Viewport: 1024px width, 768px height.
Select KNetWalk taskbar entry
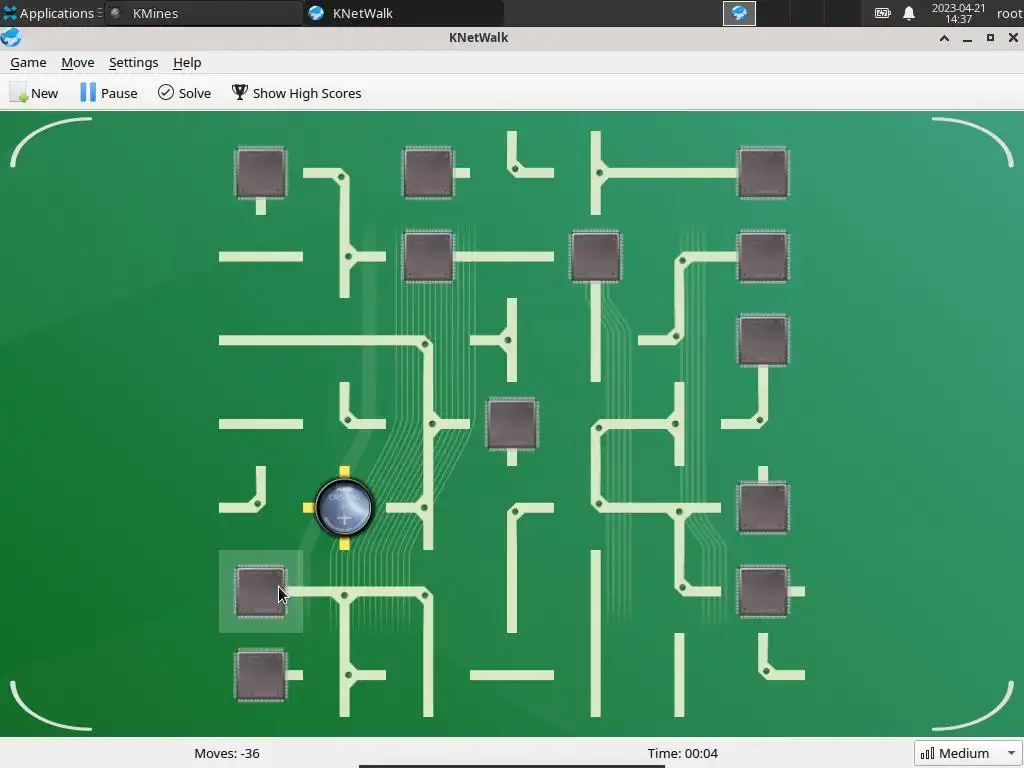tap(404, 13)
